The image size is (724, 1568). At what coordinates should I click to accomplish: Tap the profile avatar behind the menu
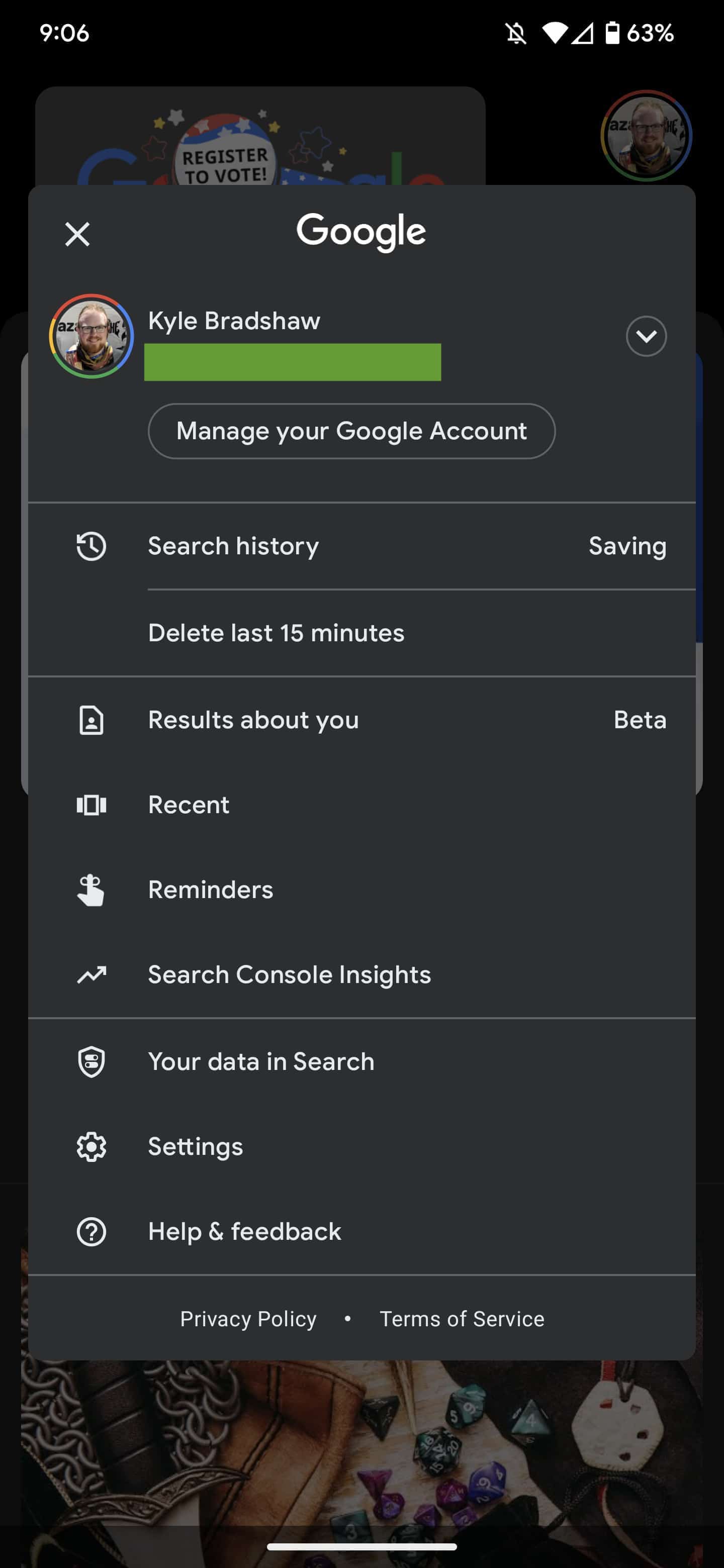click(x=646, y=135)
